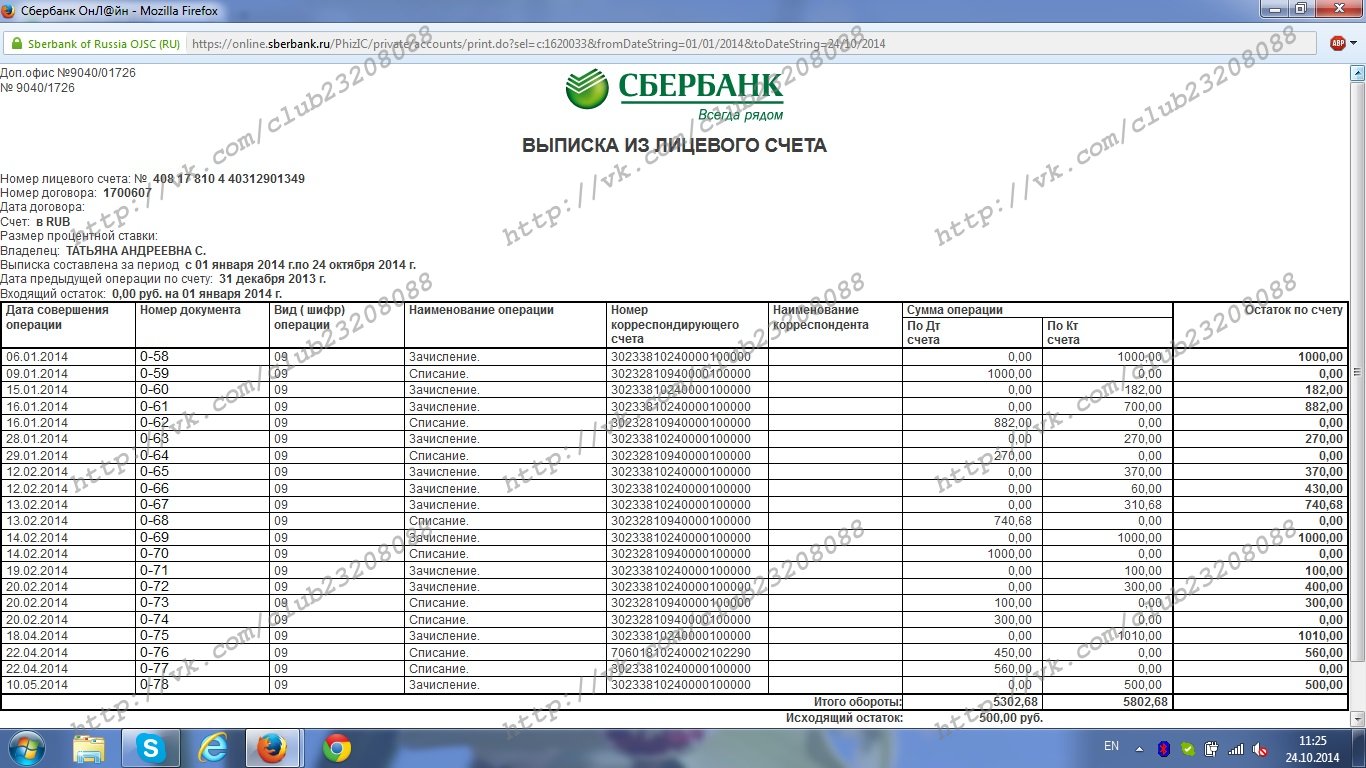This screenshot has height=768, width=1366.
Task: Minimize the Firefox window
Action: [1274, 9]
